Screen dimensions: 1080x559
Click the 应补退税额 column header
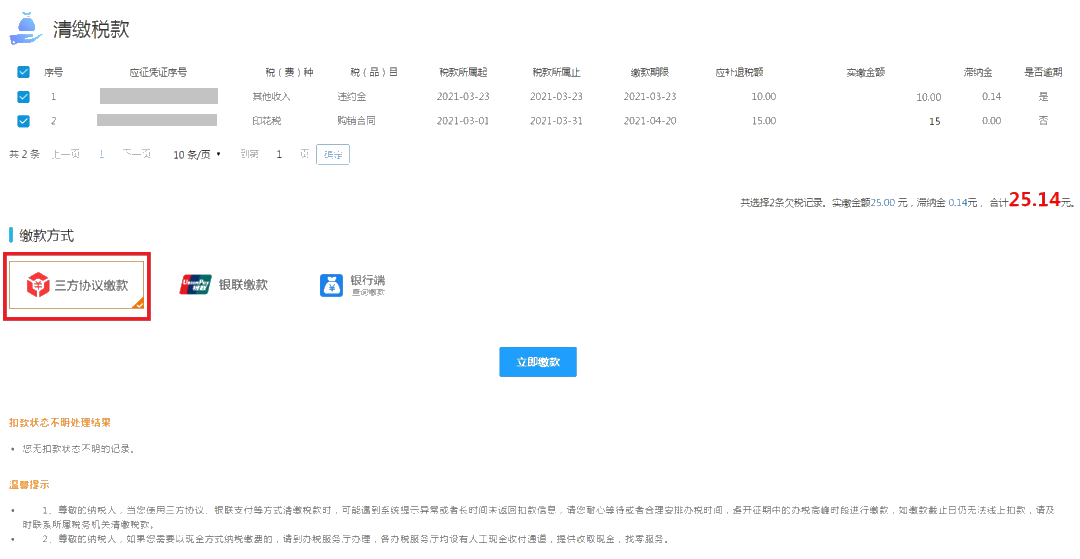(739, 72)
